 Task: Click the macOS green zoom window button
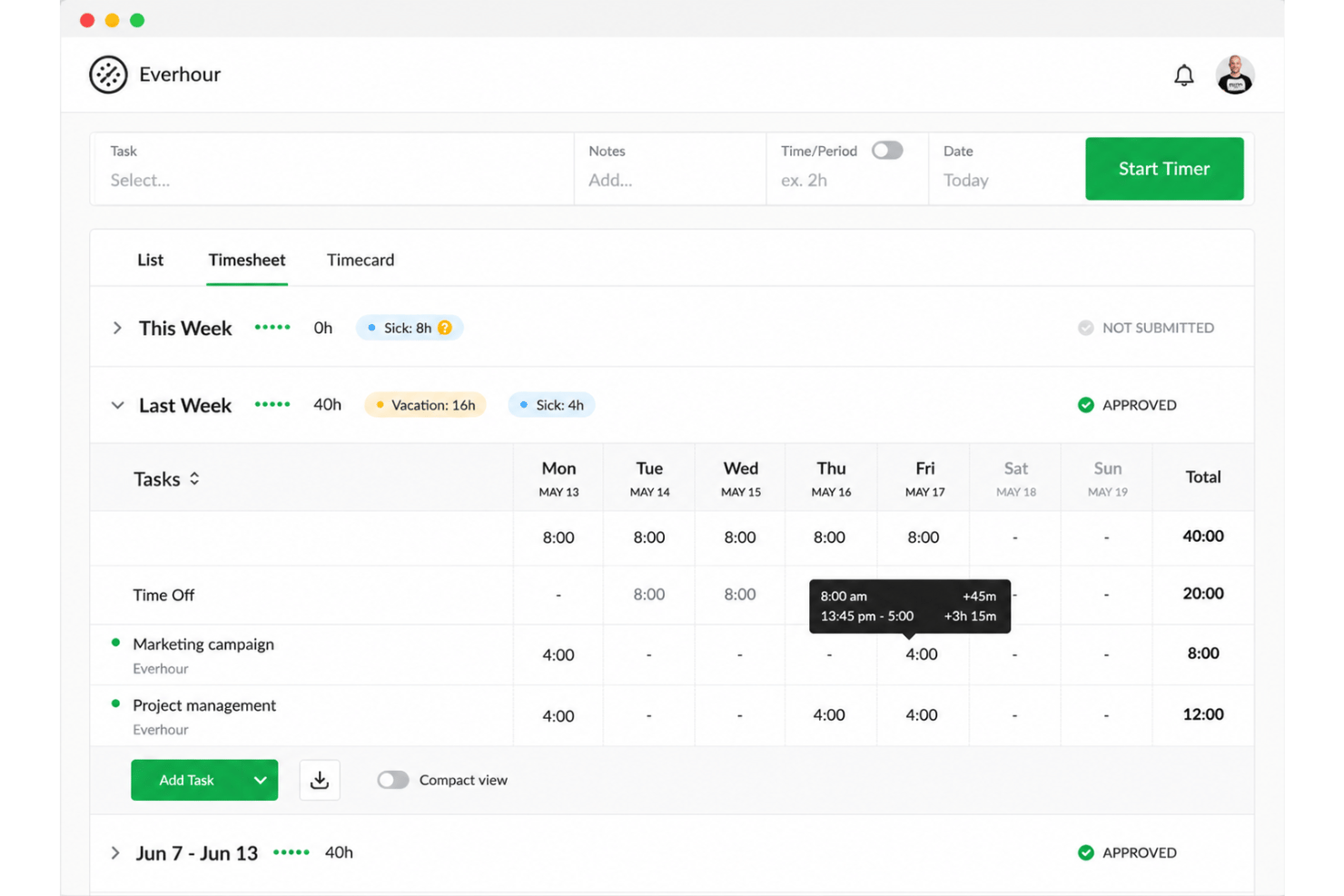137,20
